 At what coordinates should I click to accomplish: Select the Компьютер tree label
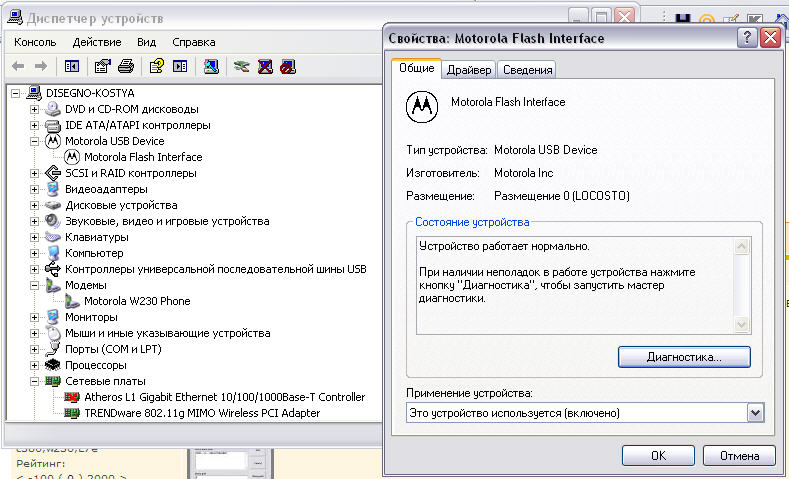pos(94,253)
